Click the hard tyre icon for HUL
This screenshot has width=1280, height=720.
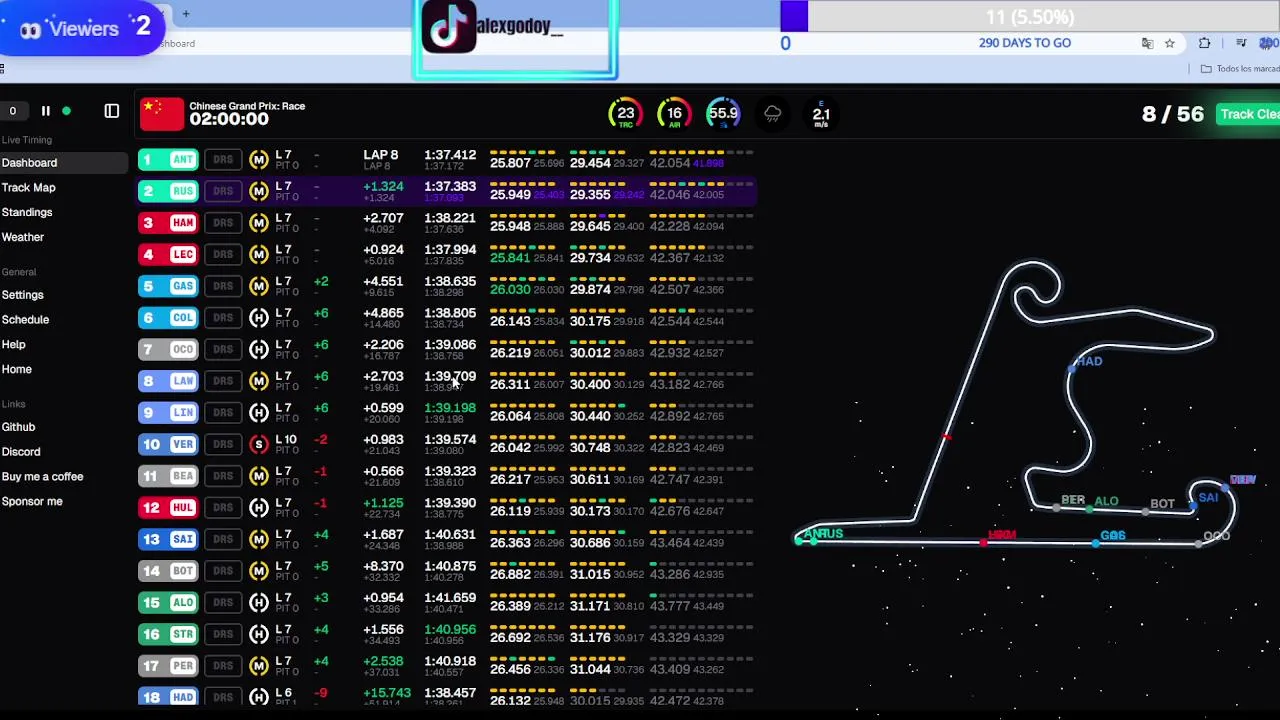tap(259, 507)
